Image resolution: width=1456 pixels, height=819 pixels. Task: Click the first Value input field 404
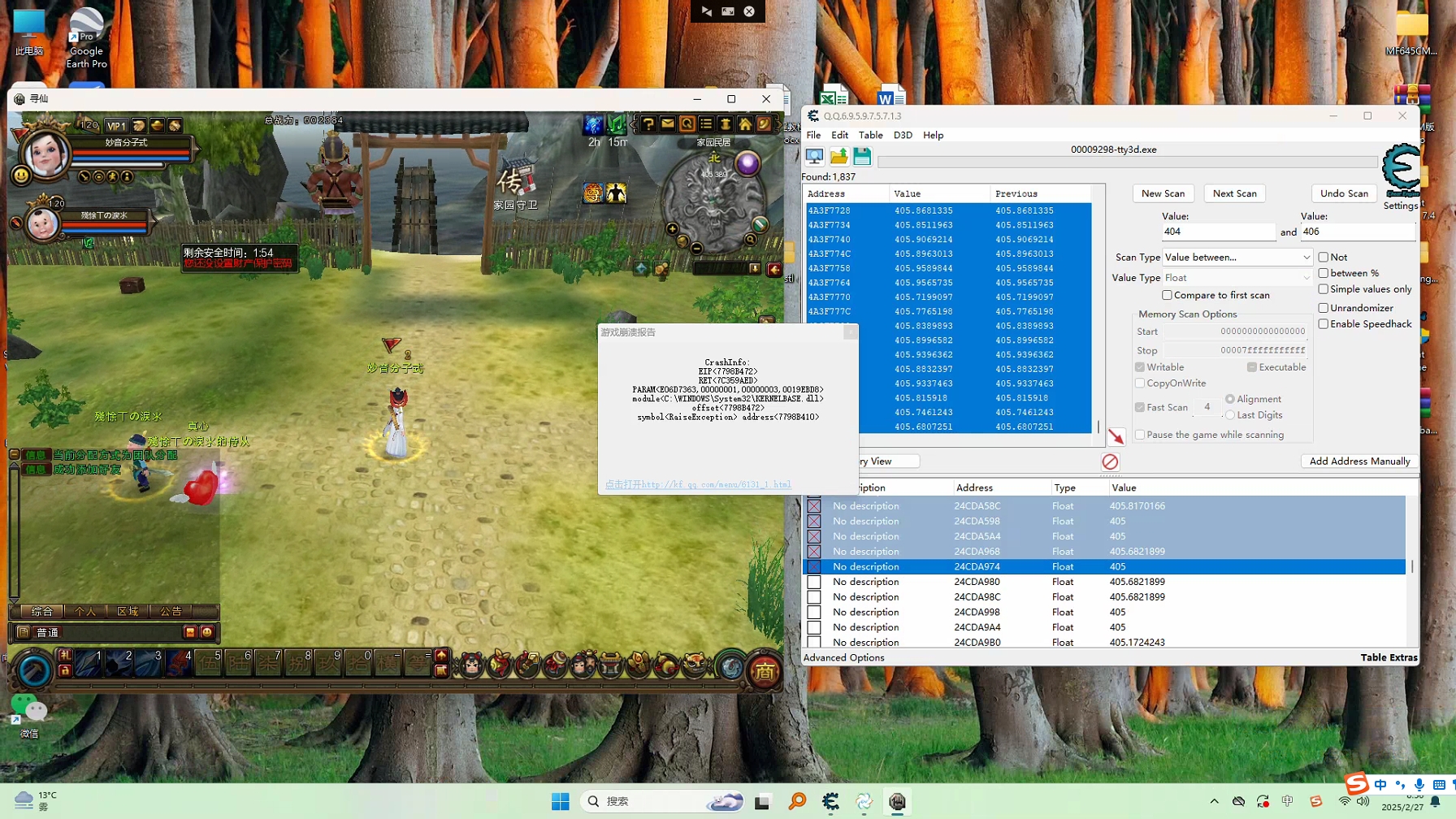click(1219, 232)
